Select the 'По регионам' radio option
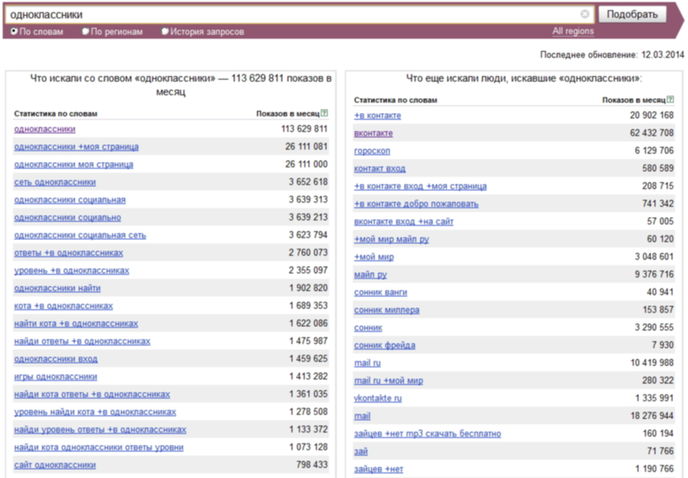Image resolution: width=688 pixels, height=478 pixels. coord(86,31)
